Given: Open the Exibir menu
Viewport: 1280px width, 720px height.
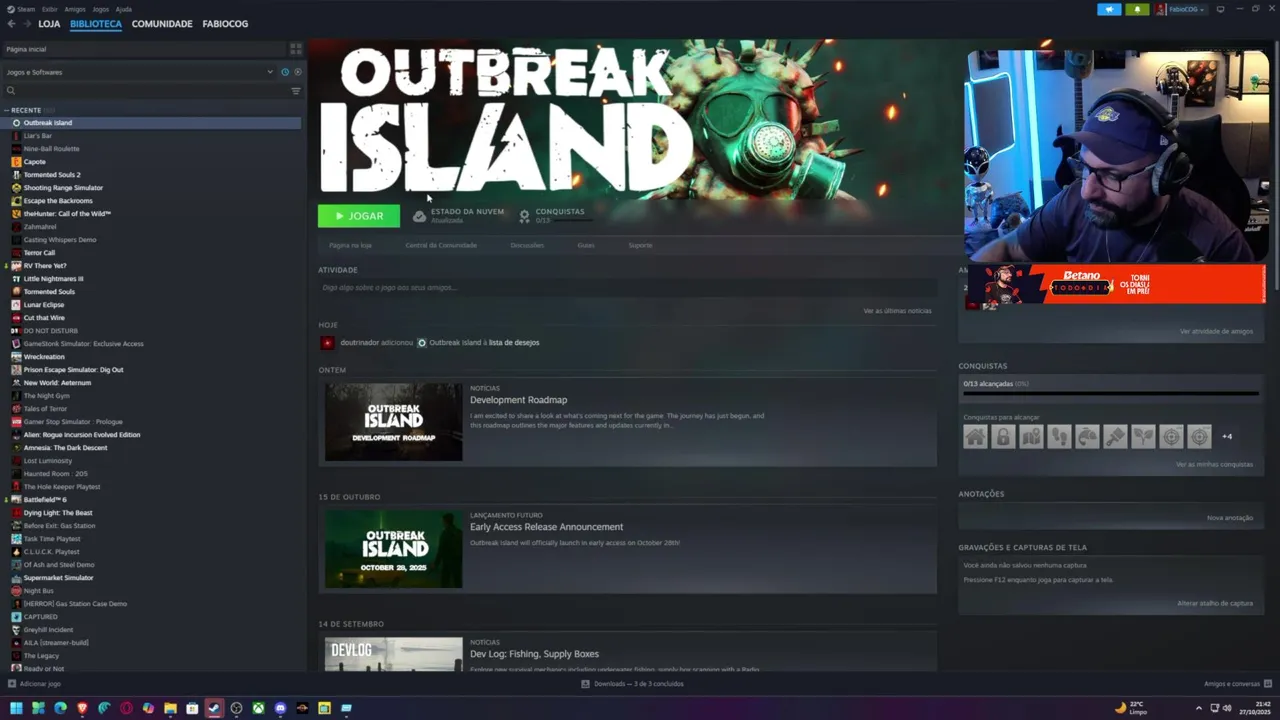Looking at the screenshot, I should tap(50, 9).
